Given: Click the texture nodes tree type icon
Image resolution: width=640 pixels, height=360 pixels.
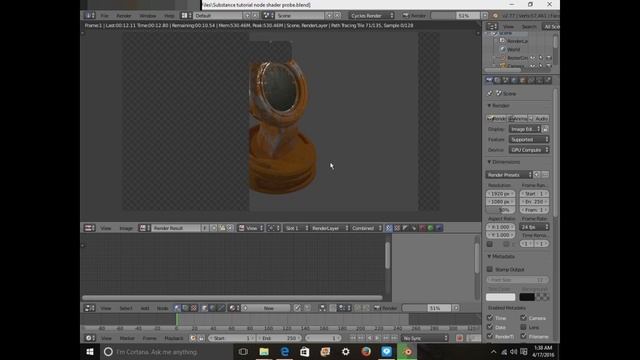Looking at the screenshot, I should pyautogui.click(x=194, y=308).
